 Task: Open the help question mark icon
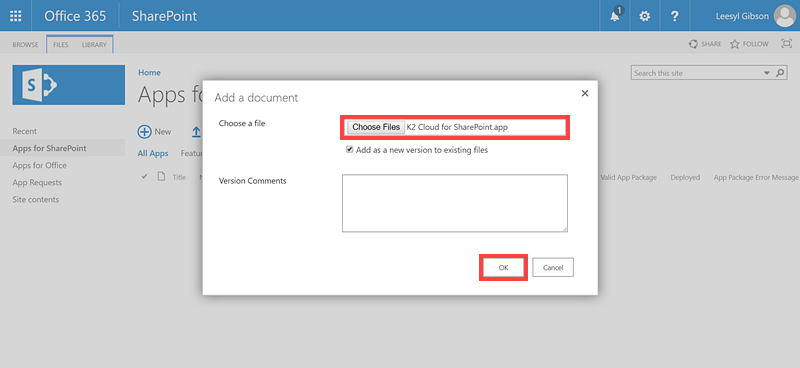pyautogui.click(x=674, y=16)
